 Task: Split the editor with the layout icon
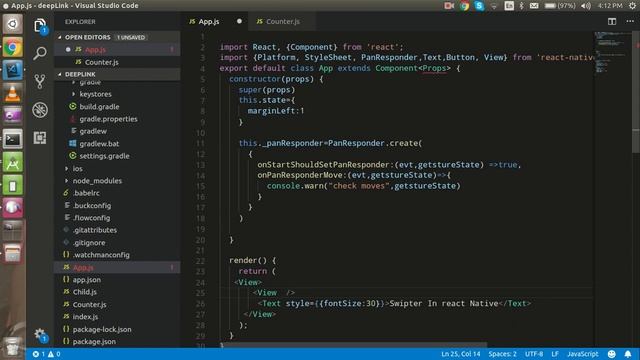click(x=611, y=22)
